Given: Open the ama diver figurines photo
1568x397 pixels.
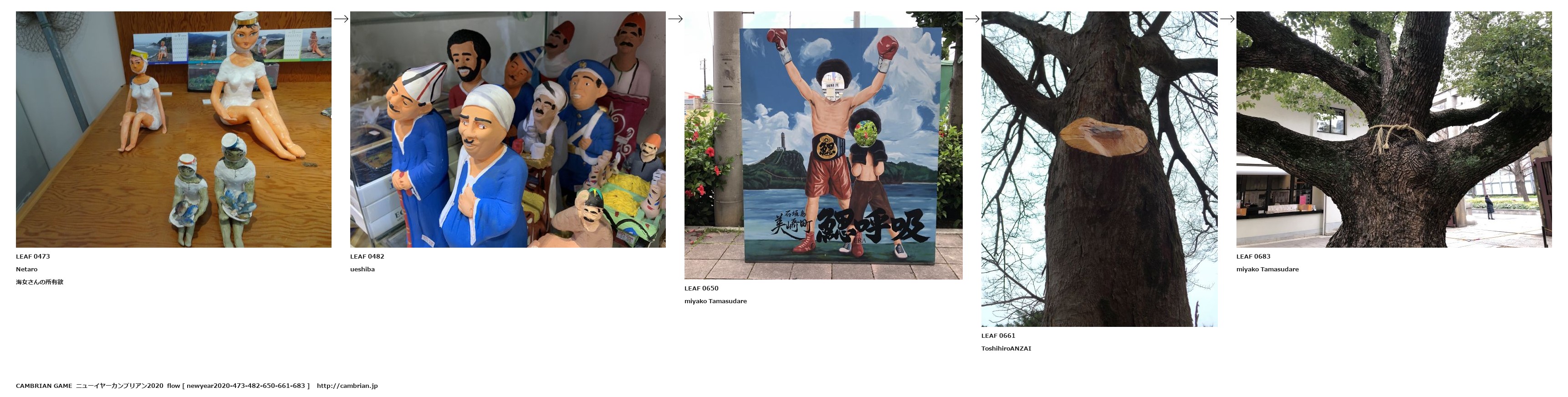Looking at the screenshot, I should click(x=174, y=129).
